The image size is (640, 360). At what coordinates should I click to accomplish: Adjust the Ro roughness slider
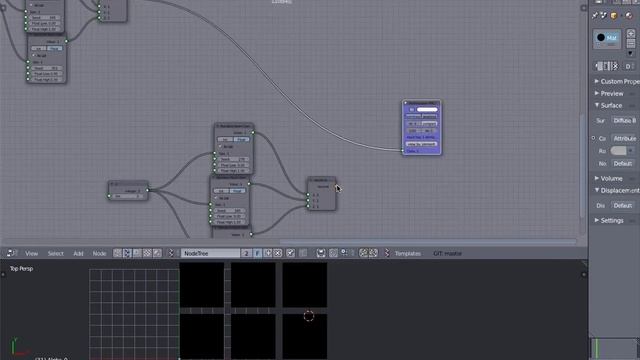(618, 151)
